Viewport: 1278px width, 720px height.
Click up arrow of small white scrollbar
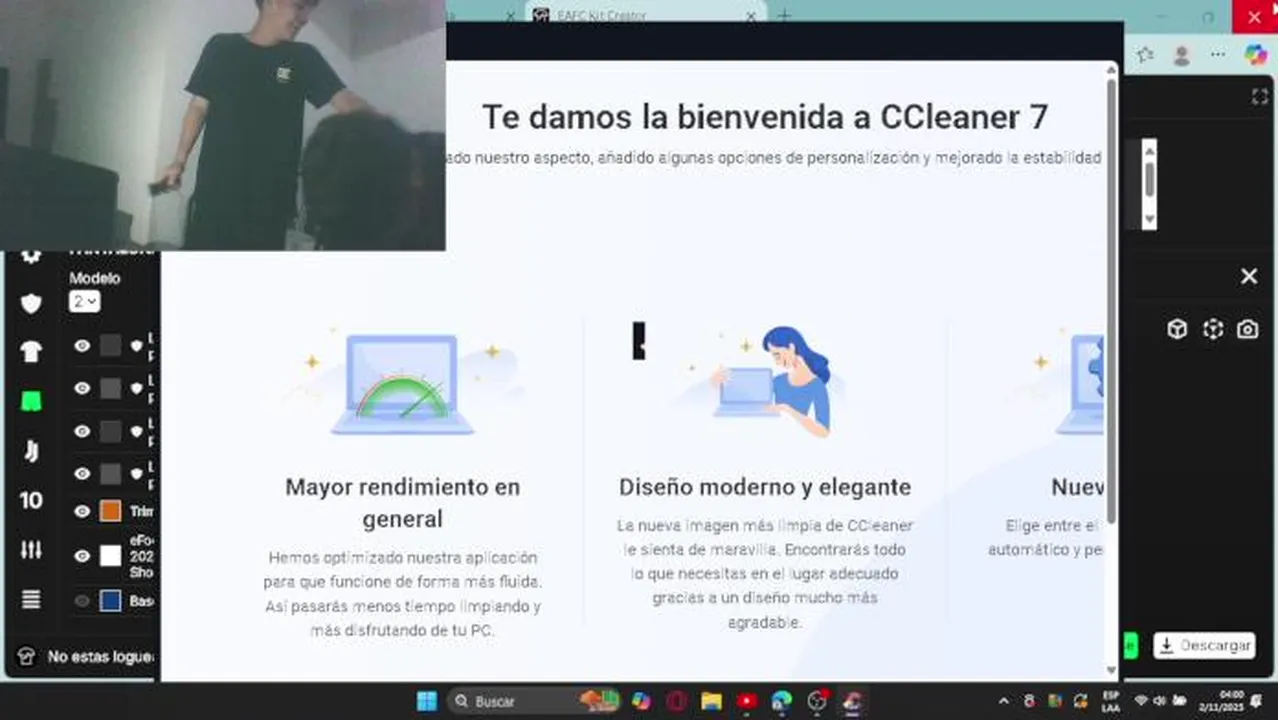(x=1149, y=150)
